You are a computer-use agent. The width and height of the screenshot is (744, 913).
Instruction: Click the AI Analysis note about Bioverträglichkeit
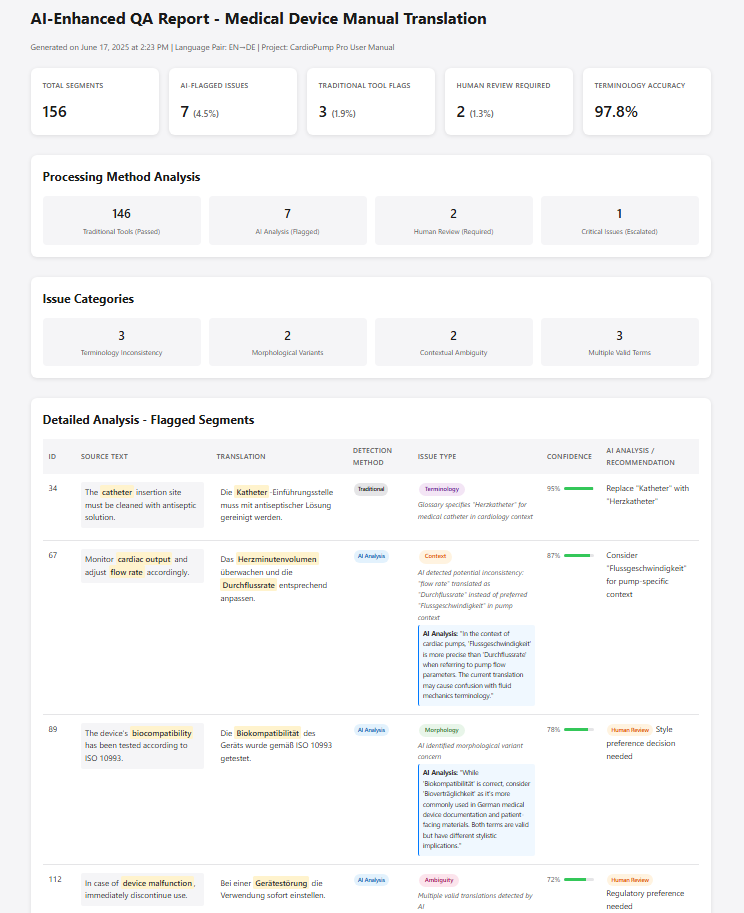(x=476, y=809)
